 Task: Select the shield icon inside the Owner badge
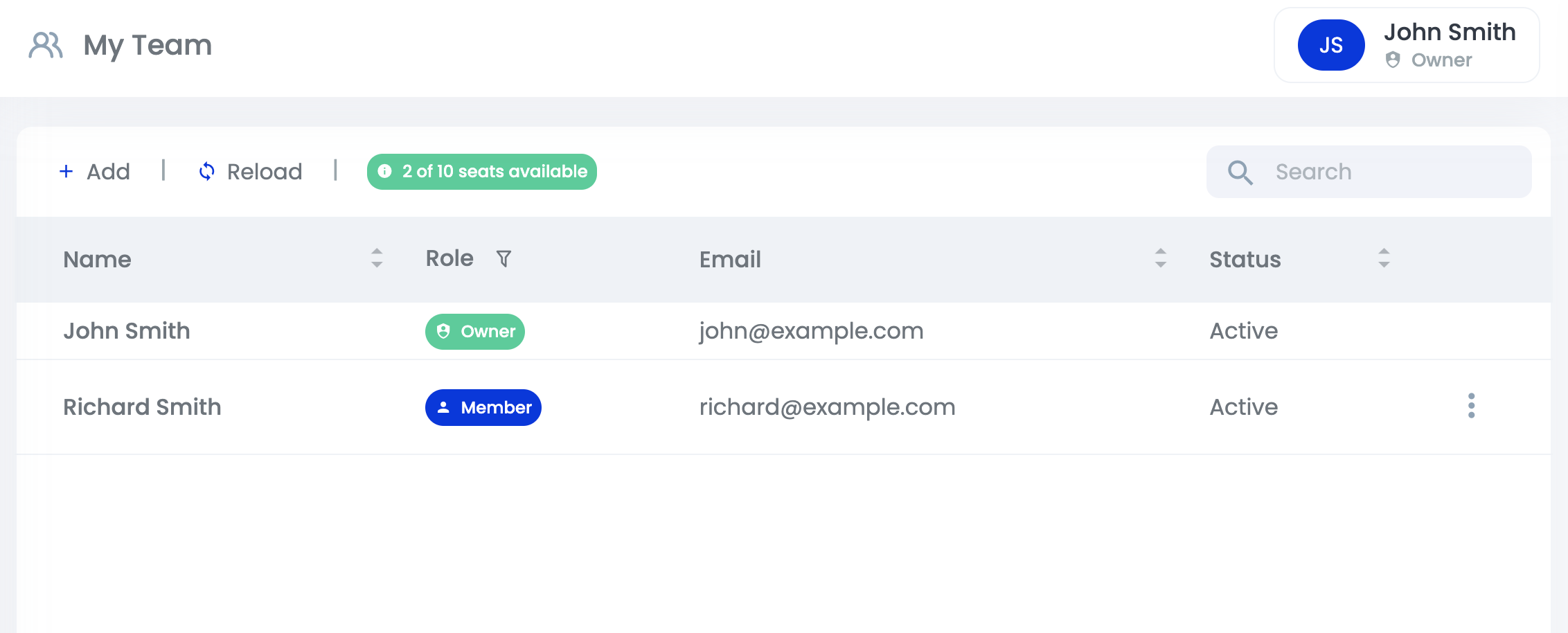[x=443, y=331]
